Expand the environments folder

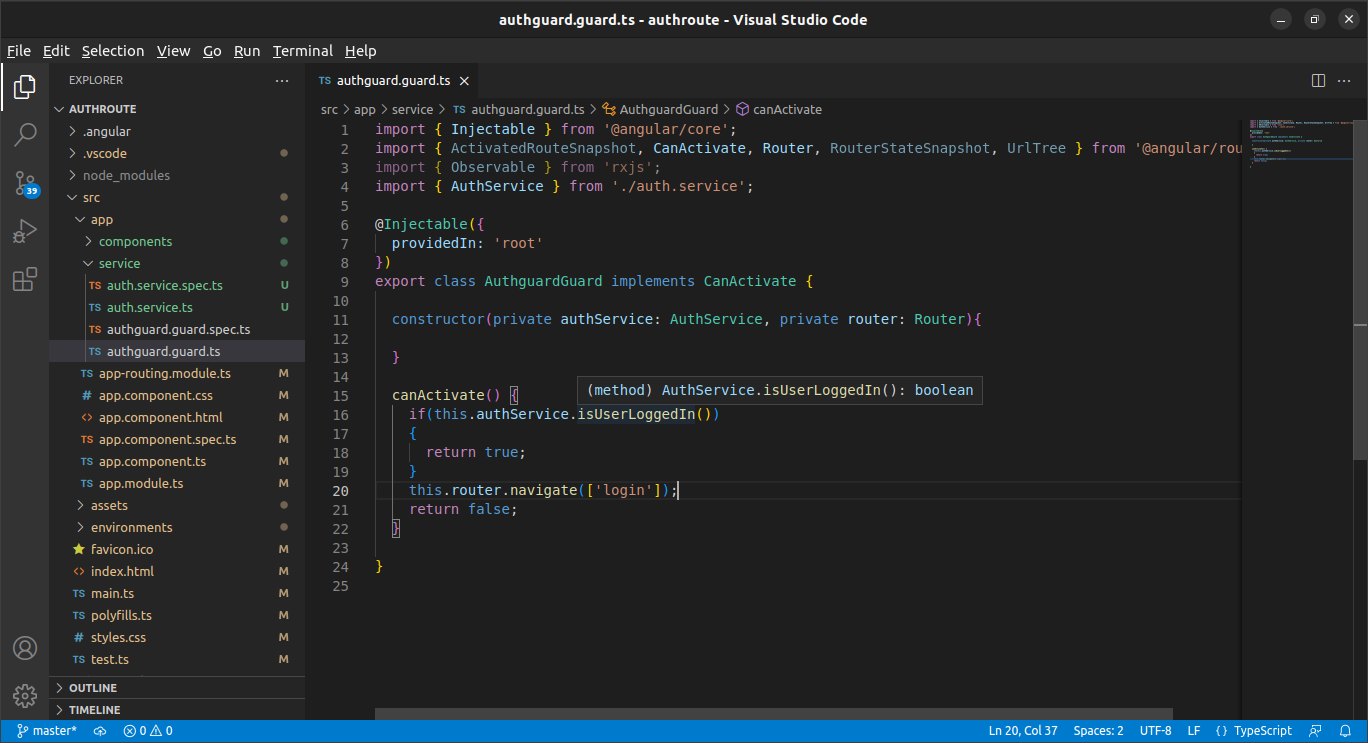tap(177, 527)
